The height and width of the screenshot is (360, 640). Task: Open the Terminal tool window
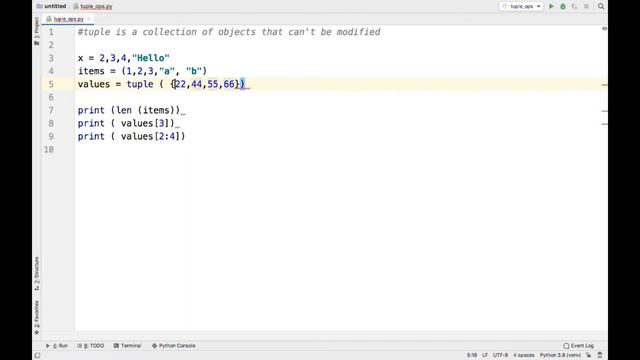(x=127, y=346)
